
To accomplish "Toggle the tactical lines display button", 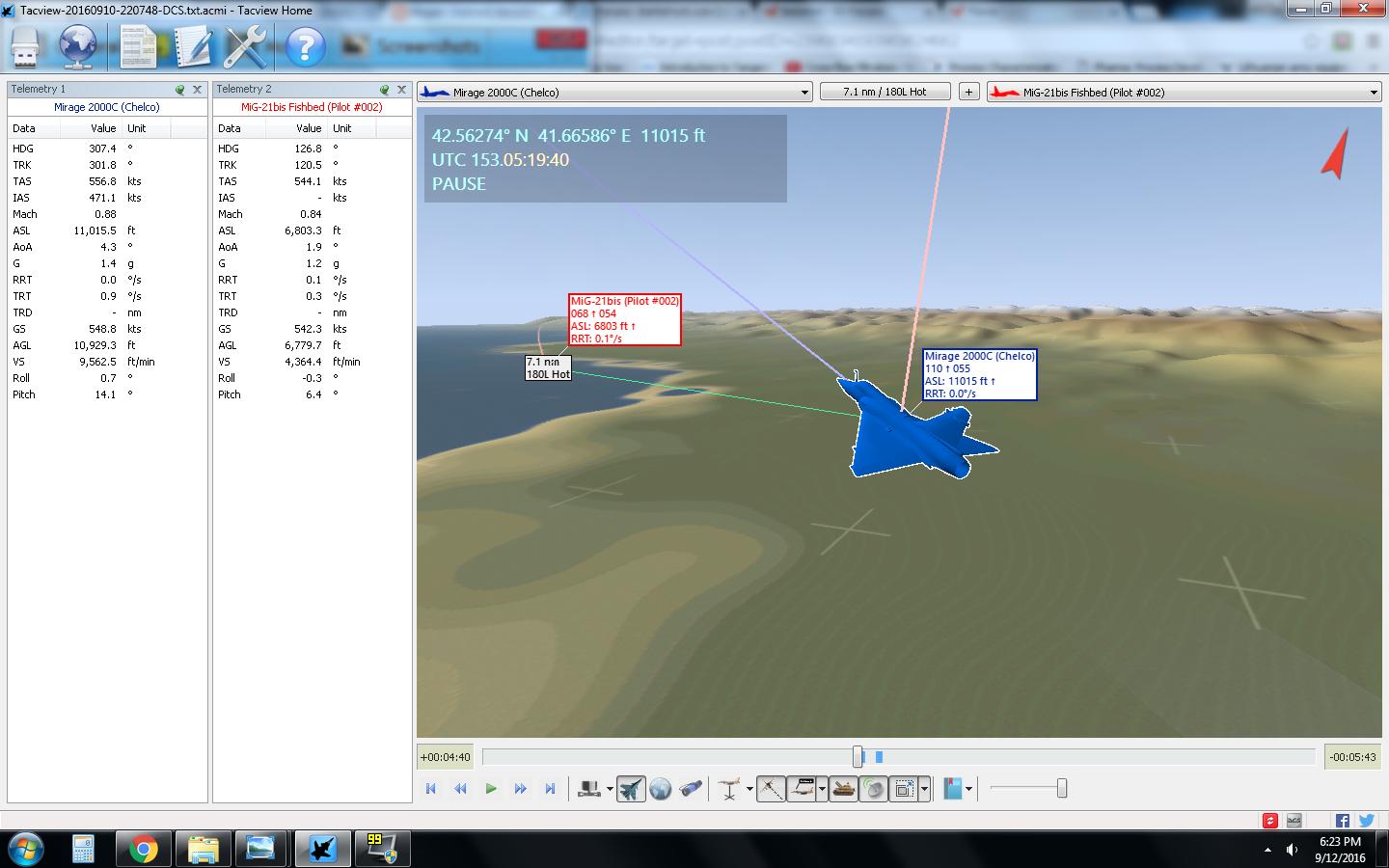I will tap(771, 789).
